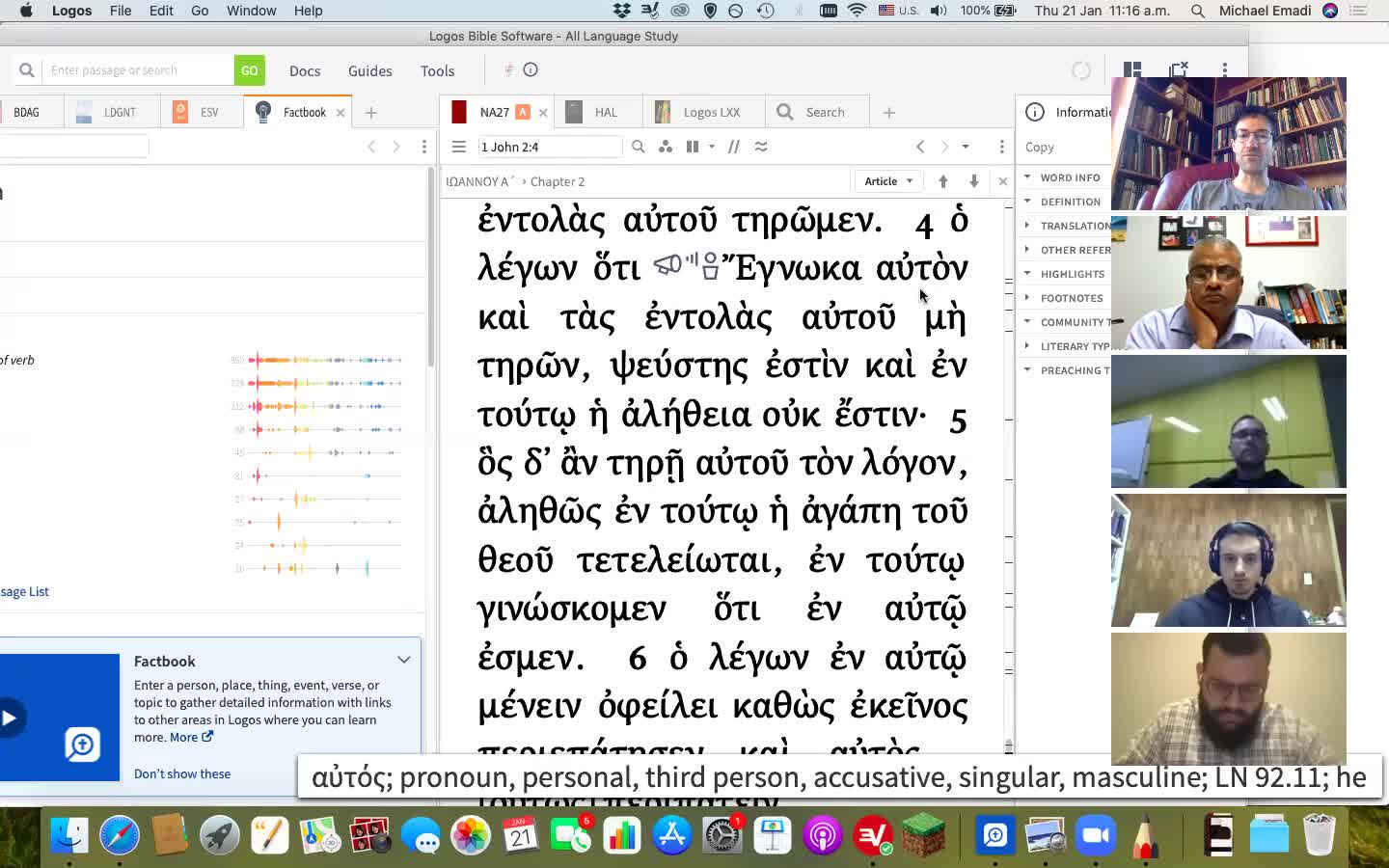The image size is (1389, 868).
Task: Open the Docs menu
Action: tap(305, 70)
